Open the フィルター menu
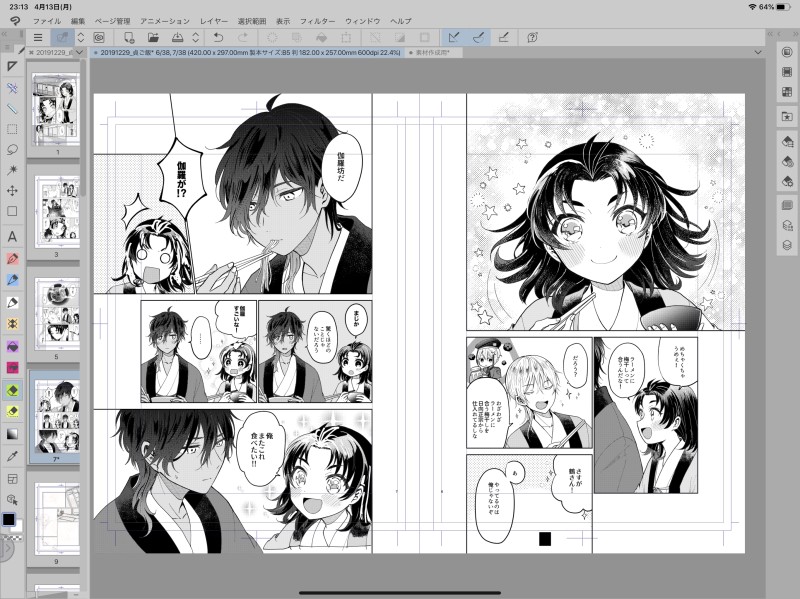This screenshot has width=800, height=599. [317, 21]
